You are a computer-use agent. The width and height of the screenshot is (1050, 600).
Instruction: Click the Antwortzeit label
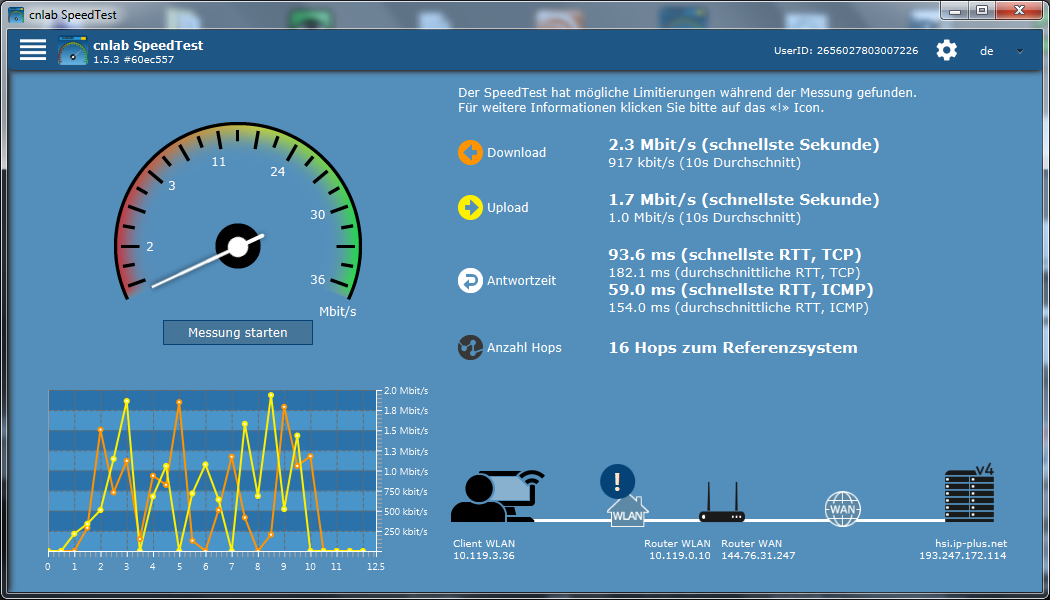pyautogui.click(x=521, y=281)
